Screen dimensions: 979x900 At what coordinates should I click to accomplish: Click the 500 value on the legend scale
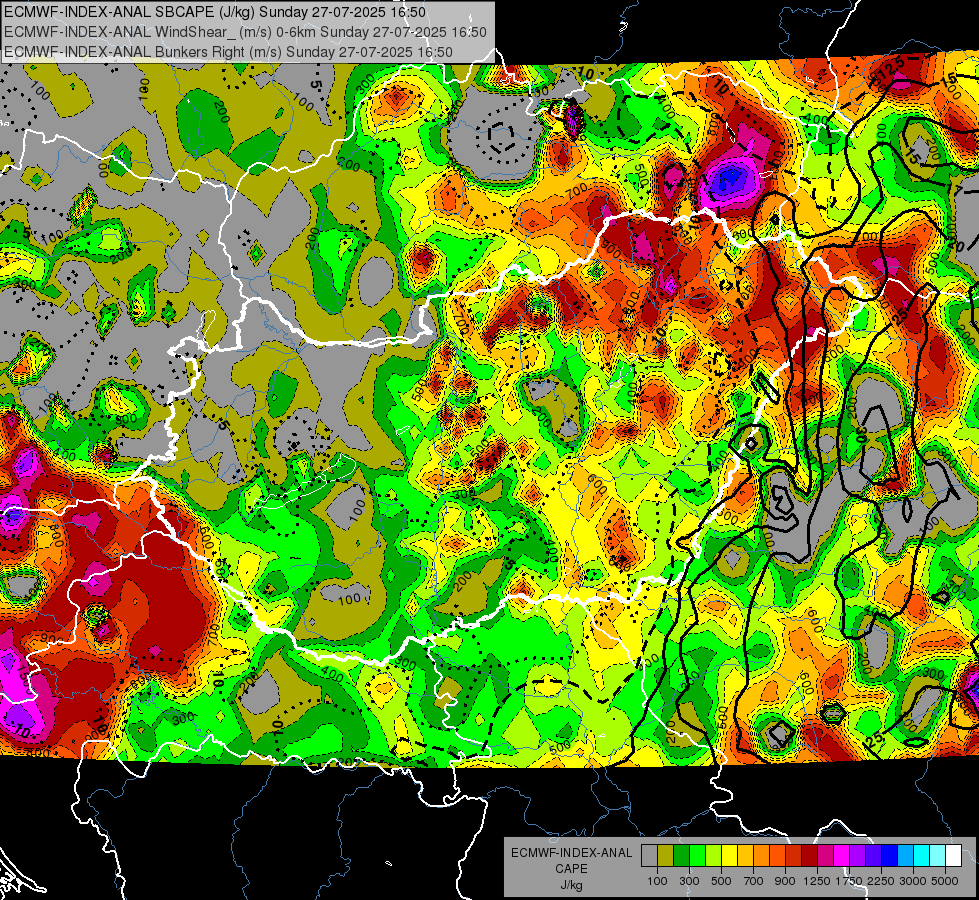pos(721,881)
